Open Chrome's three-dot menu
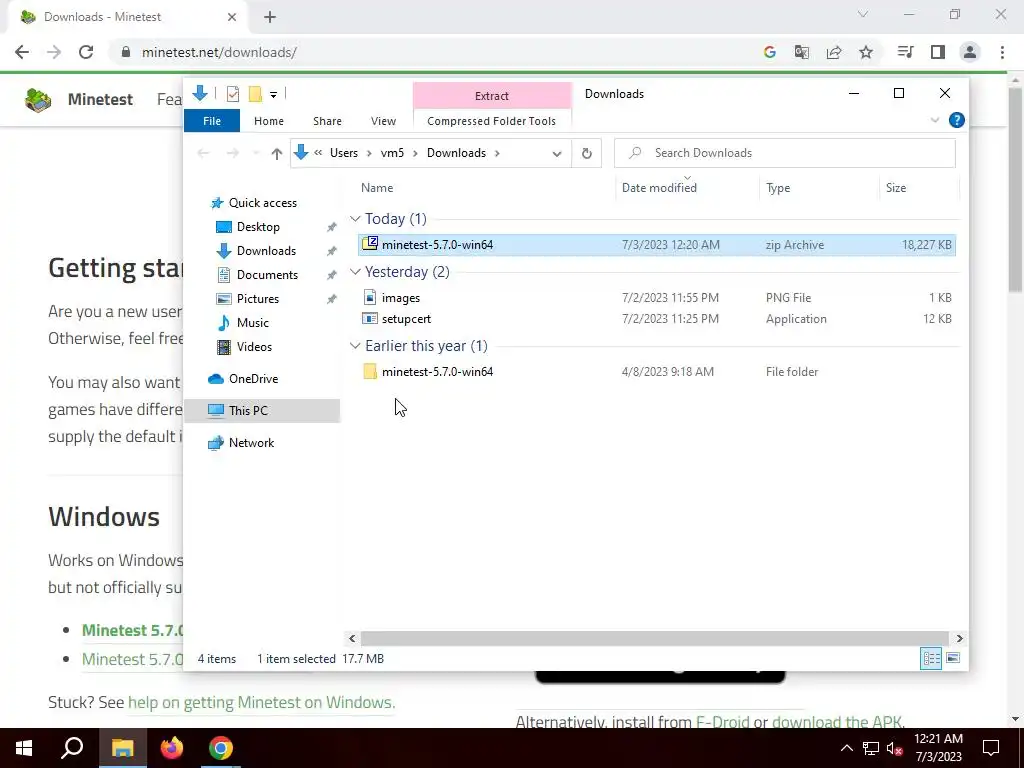This screenshot has width=1024, height=768. [1002, 52]
